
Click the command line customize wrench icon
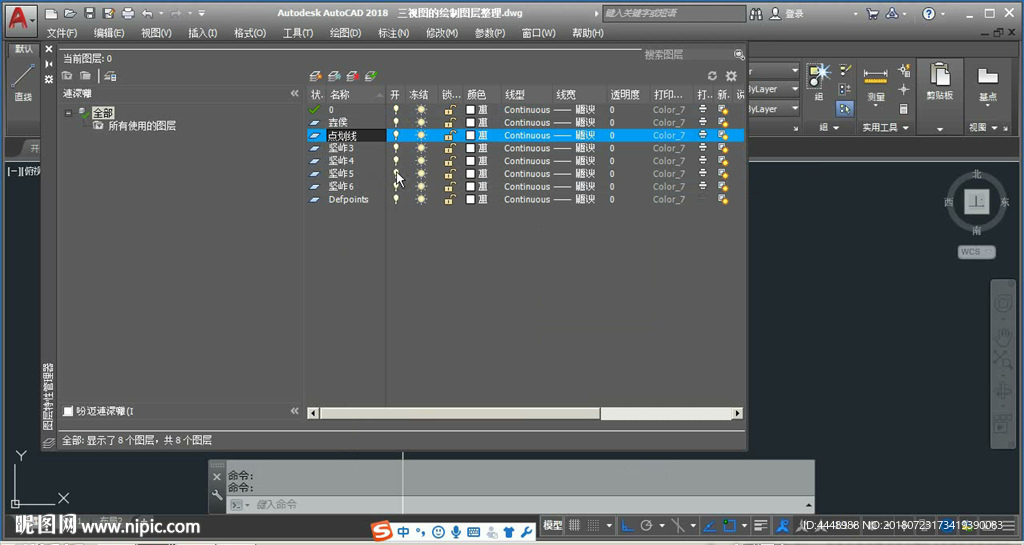point(217,495)
